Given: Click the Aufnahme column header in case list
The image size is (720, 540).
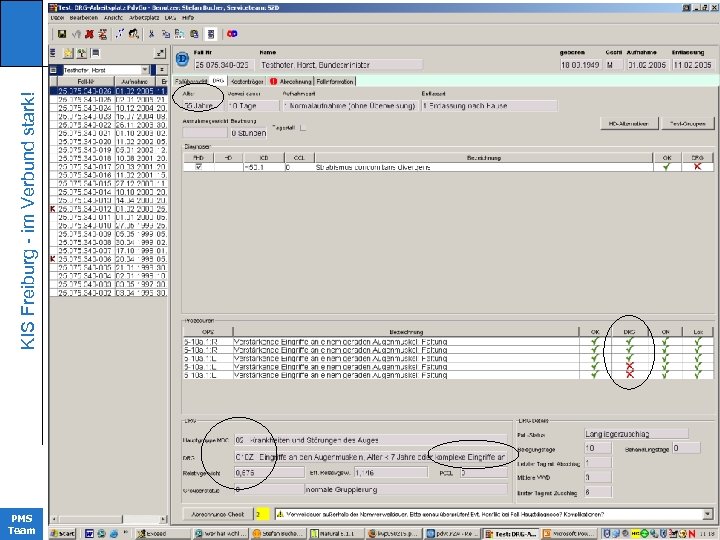Looking at the screenshot, I should pos(134,81).
